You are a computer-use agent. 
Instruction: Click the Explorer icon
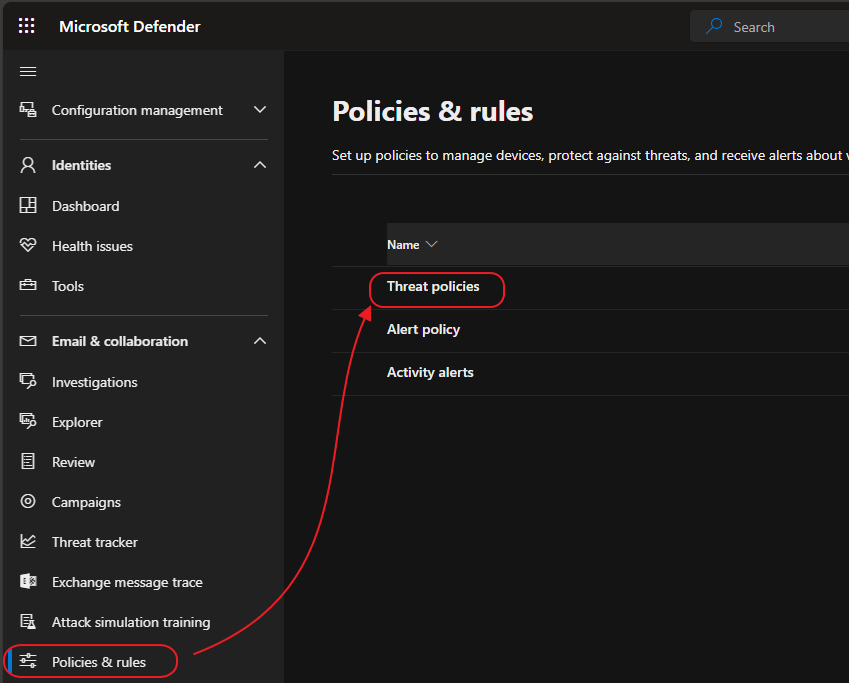(28, 421)
